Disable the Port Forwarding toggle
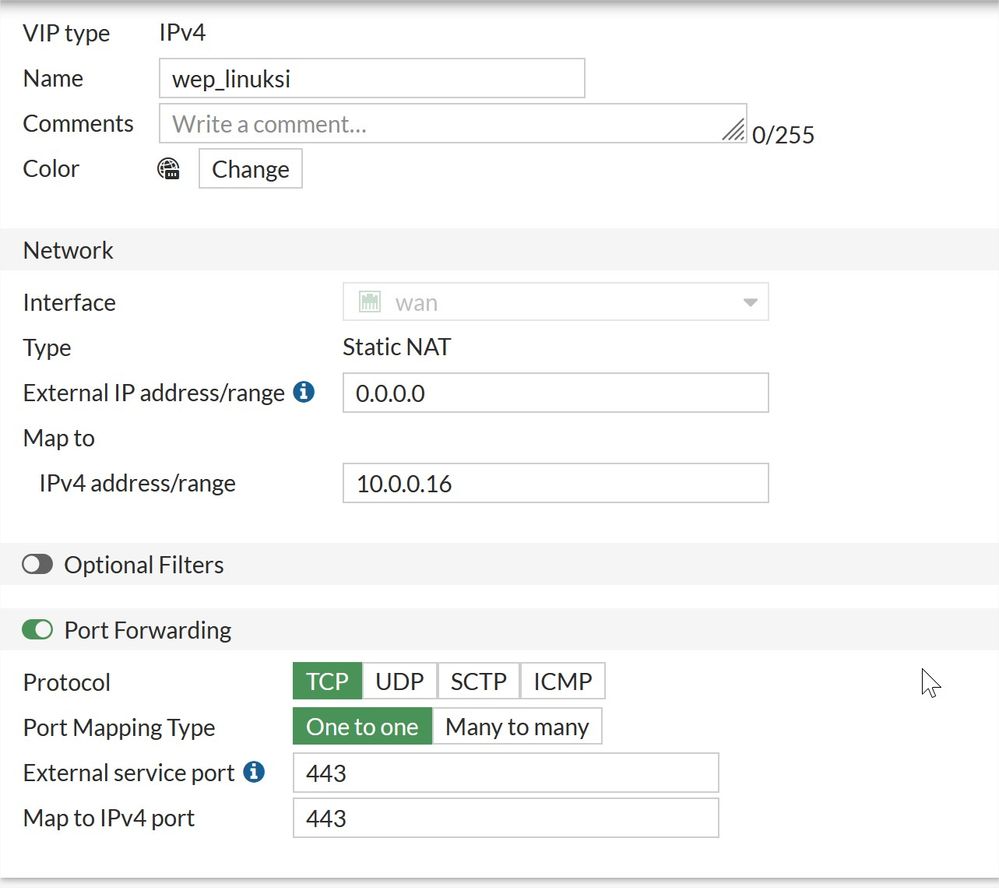This screenshot has width=999, height=888. [x=37, y=630]
